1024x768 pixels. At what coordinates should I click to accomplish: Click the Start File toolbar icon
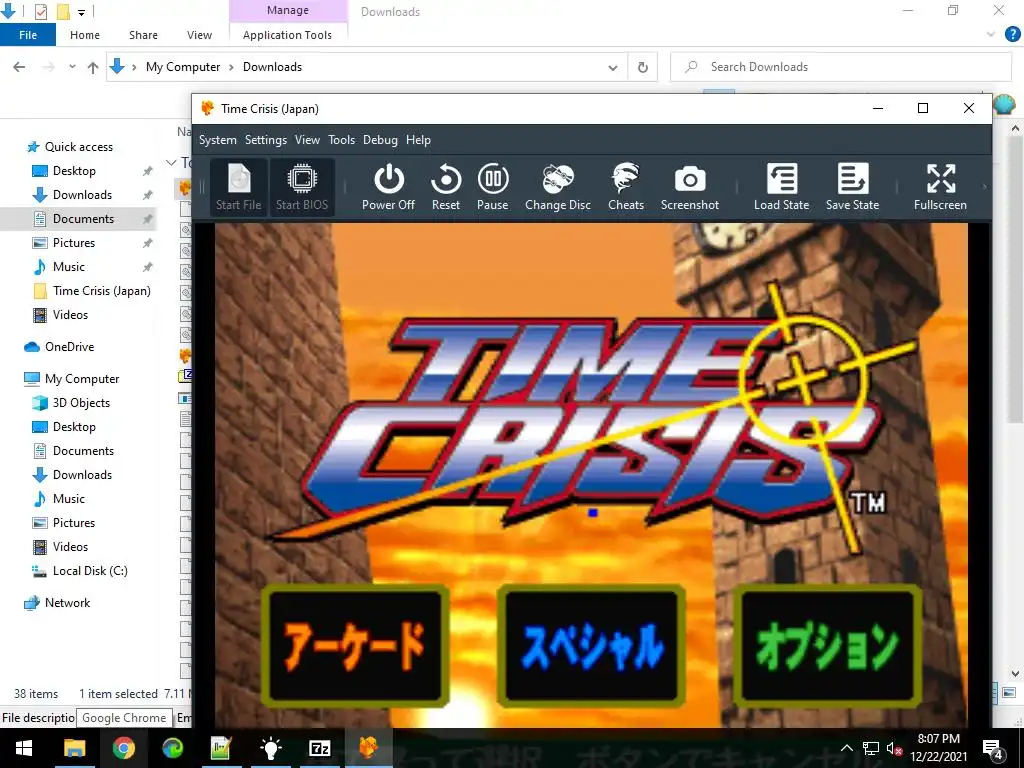click(238, 187)
